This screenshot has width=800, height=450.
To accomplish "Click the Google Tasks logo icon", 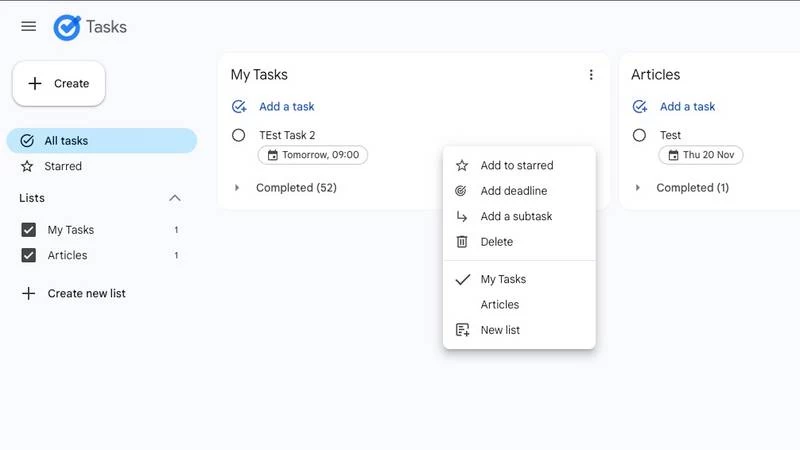I will (x=67, y=27).
